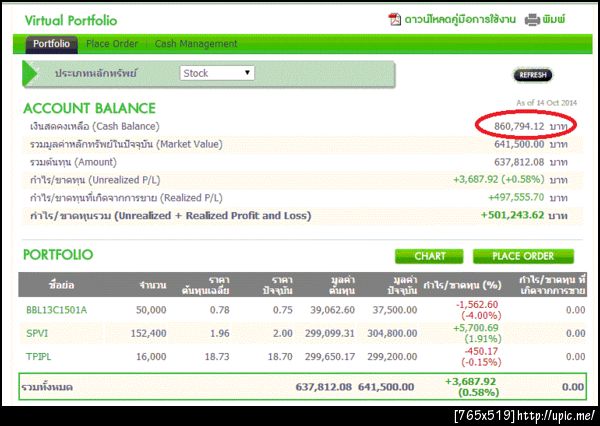
Task: Click TPIPL cost value 299,650.17
Action: click(x=330, y=357)
